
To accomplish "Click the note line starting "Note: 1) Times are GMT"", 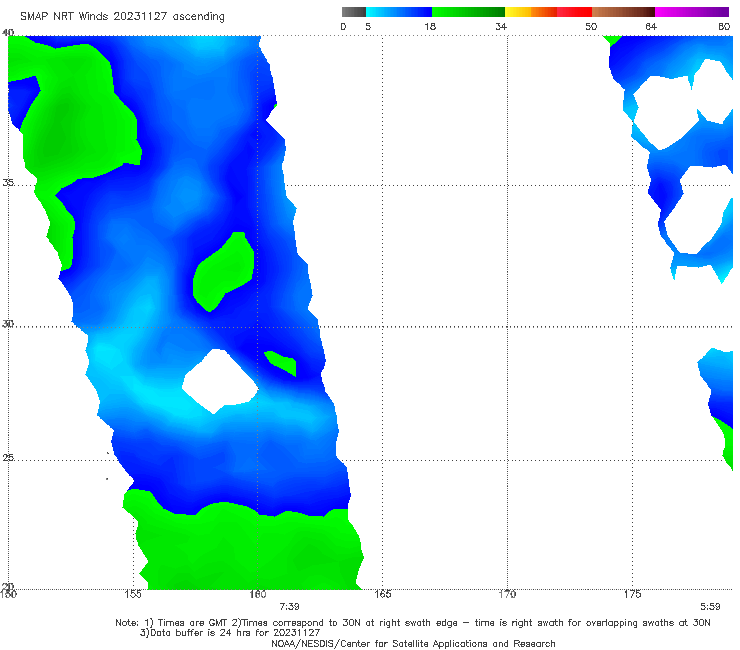I will pyautogui.click(x=413, y=623).
